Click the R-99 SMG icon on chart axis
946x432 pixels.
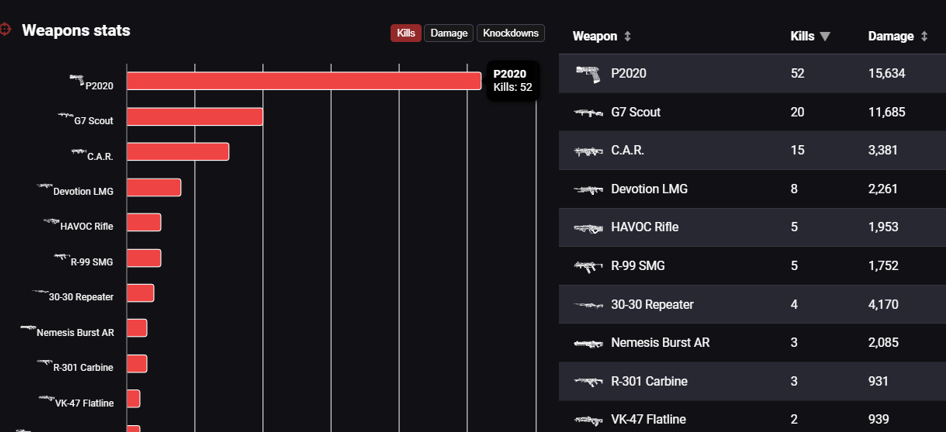pyautogui.click(x=62, y=257)
